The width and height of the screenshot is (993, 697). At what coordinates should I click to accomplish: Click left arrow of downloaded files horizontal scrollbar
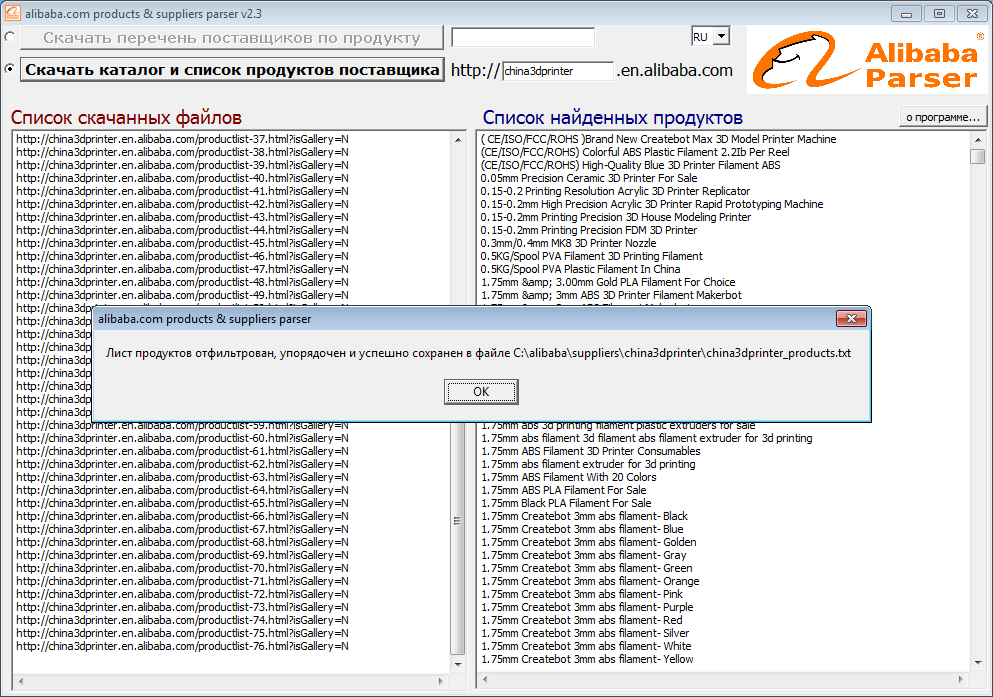[21, 681]
